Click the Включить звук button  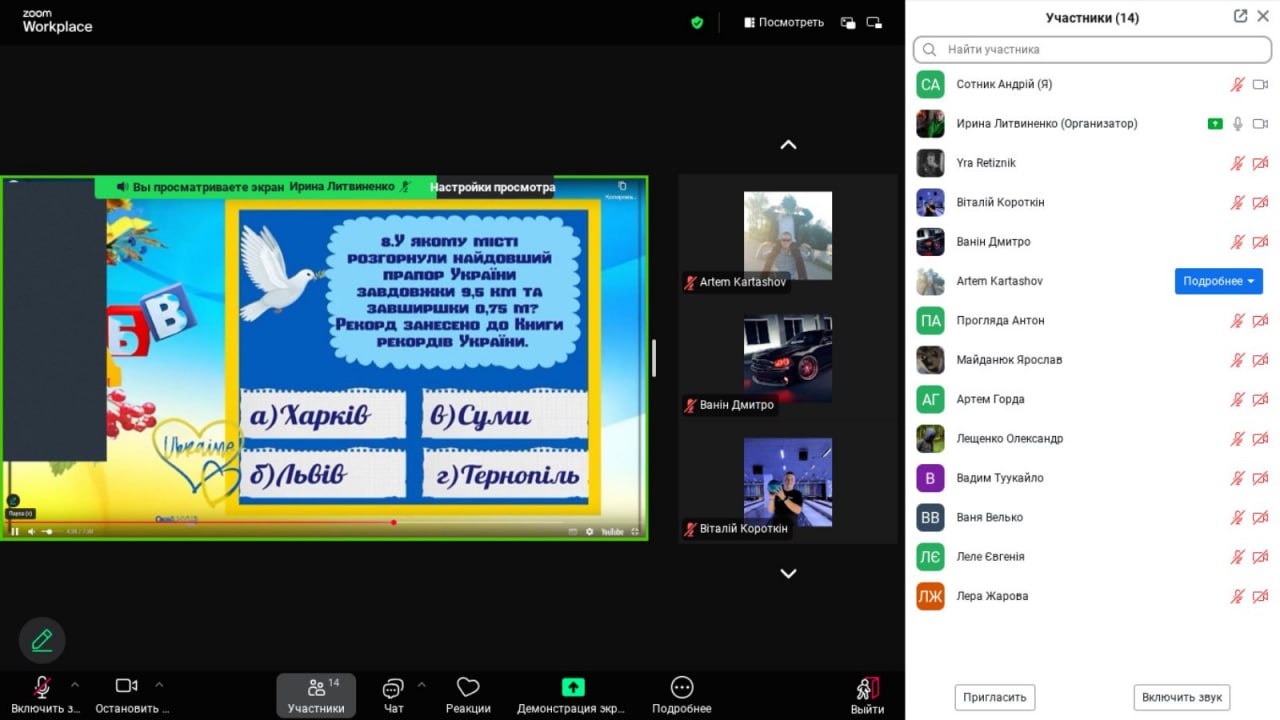(1181, 697)
